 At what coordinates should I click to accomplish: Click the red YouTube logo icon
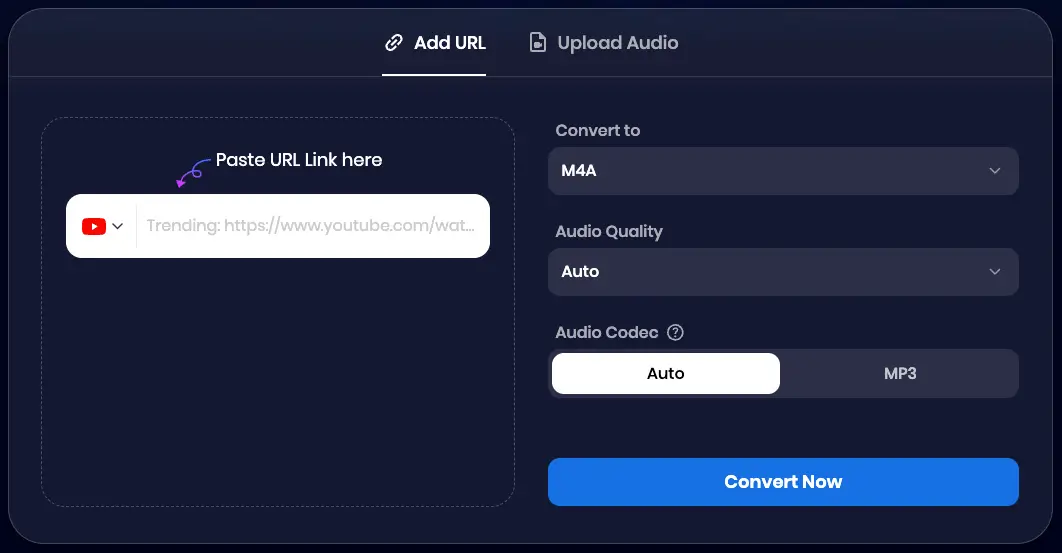coord(94,226)
